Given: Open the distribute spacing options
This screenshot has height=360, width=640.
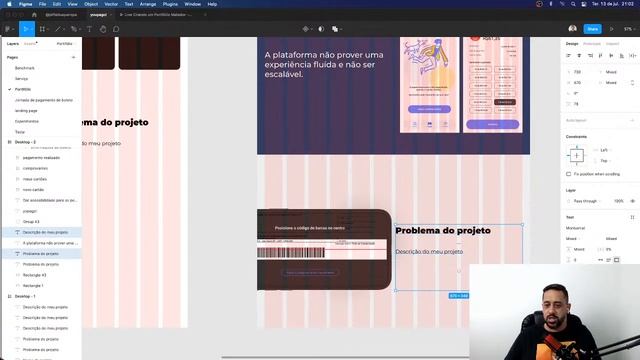Looking at the screenshot, I should tap(632, 56).
